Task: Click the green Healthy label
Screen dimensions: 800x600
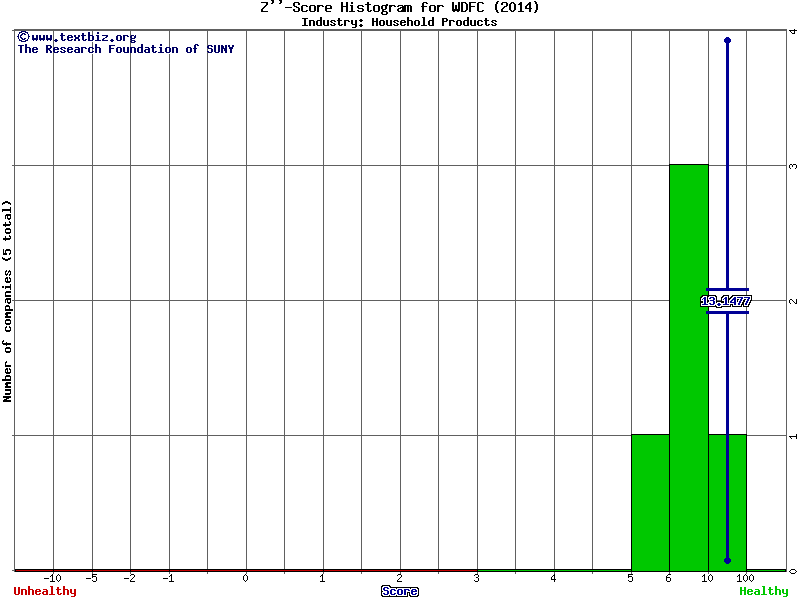Action: click(x=764, y=591)
